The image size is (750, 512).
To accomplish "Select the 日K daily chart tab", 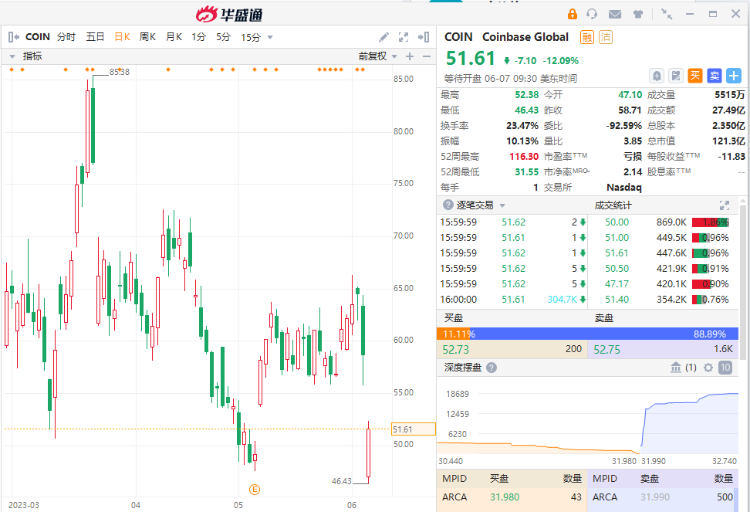I will [122, 37].
